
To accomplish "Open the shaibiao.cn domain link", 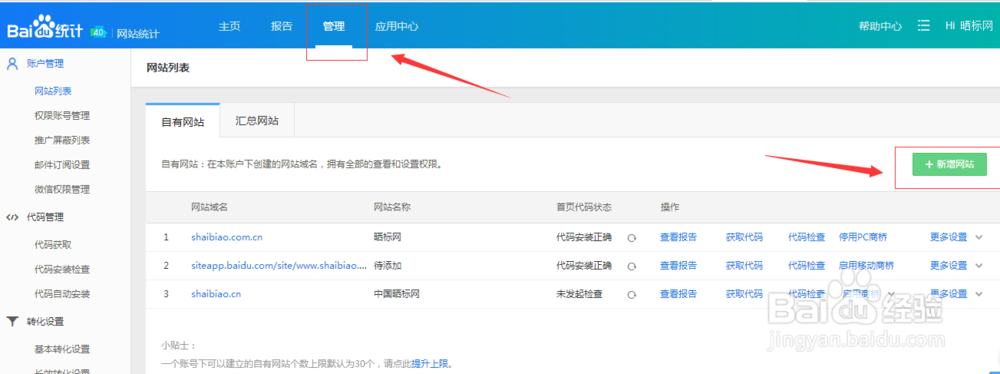I will pos(216,294).
